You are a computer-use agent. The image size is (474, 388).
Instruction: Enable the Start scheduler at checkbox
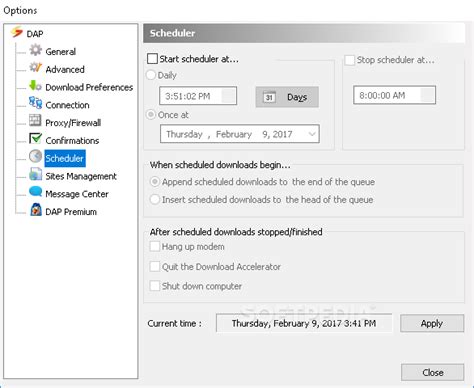coord(152,59)
